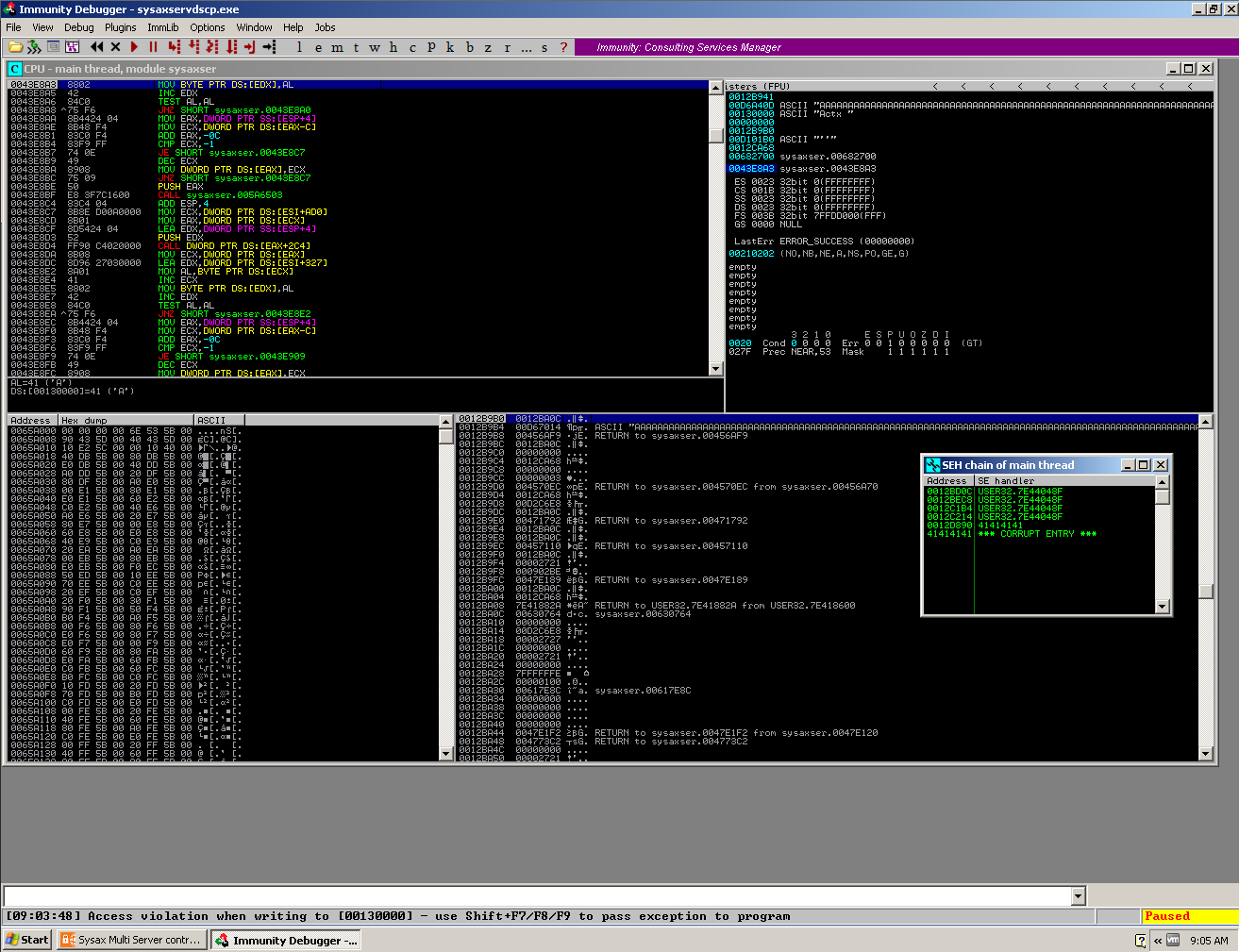Show Patches via P button
This screenshot has width=1239, height=952.
[431, 47]
